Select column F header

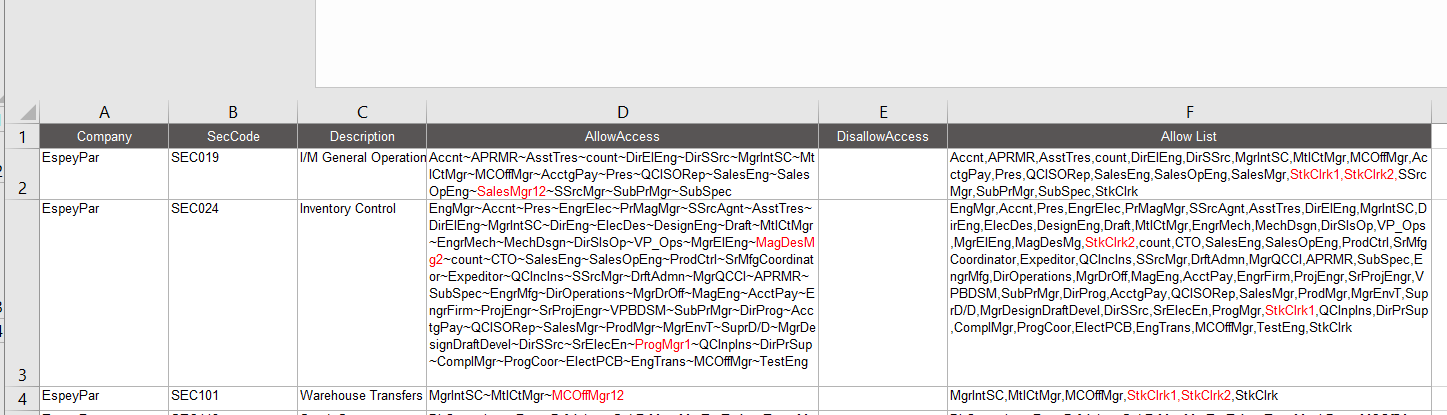pos(1189,113)
